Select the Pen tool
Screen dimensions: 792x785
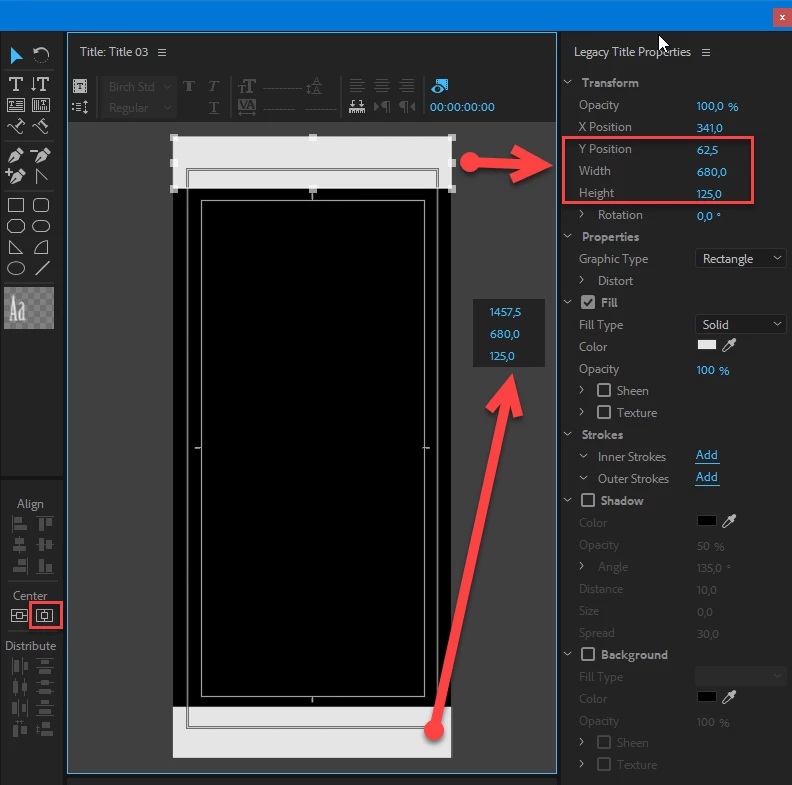(x=15, y=155)
